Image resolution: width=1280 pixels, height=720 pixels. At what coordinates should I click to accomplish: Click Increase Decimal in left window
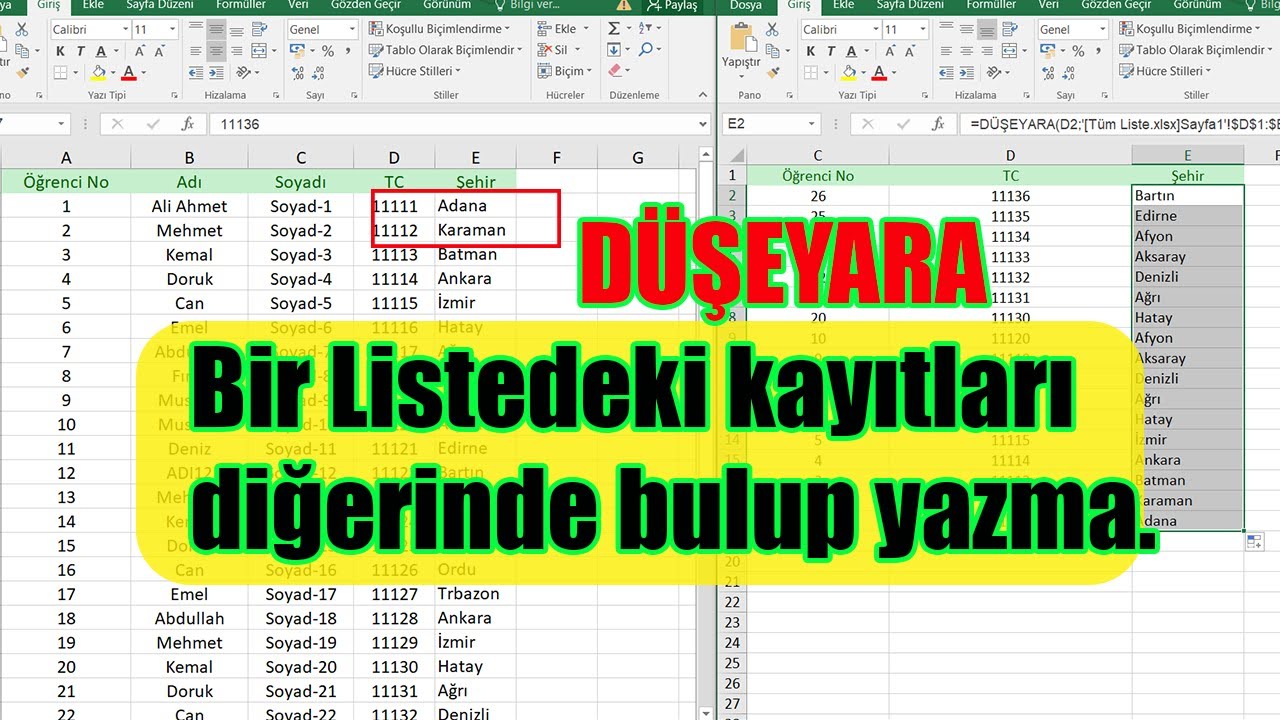pyautogui.click(x=300, y=73)
